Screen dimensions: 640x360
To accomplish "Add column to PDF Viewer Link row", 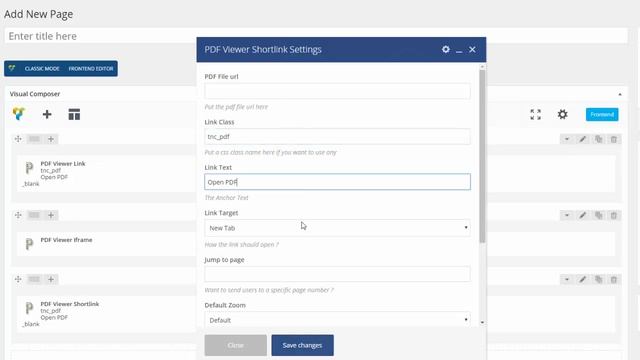I will point(51,139).
